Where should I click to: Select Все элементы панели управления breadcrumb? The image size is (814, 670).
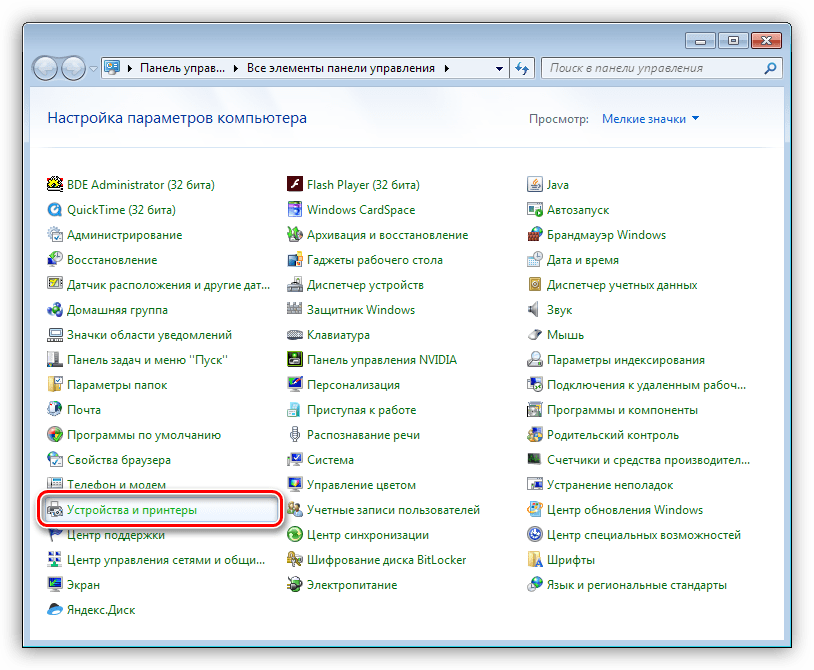tap(340, 68)
